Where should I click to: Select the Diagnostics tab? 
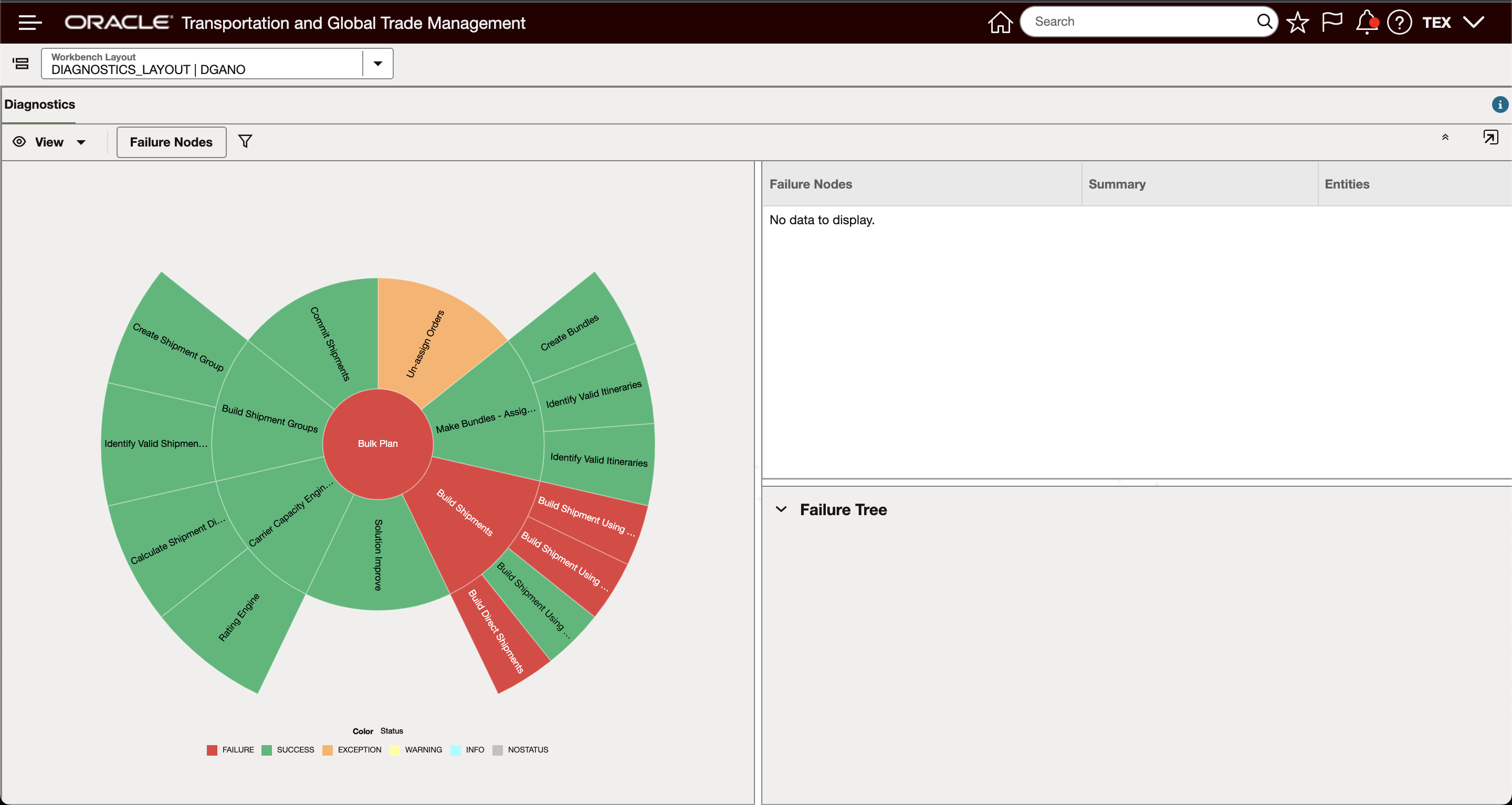(x=39, y=104)
